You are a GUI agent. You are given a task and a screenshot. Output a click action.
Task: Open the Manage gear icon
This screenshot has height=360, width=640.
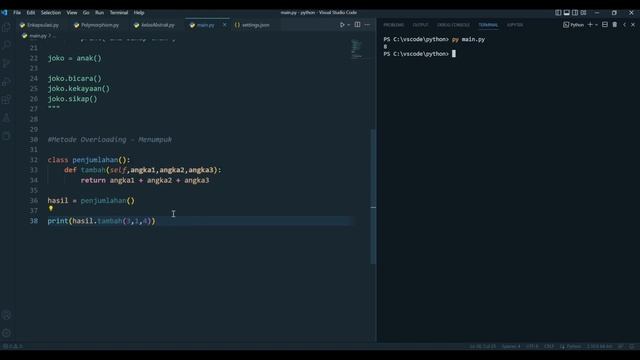6,333
